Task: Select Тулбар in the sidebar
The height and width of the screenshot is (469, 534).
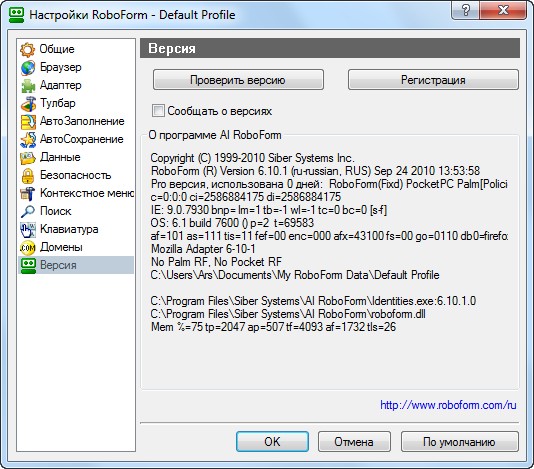Action: [76, 103]
